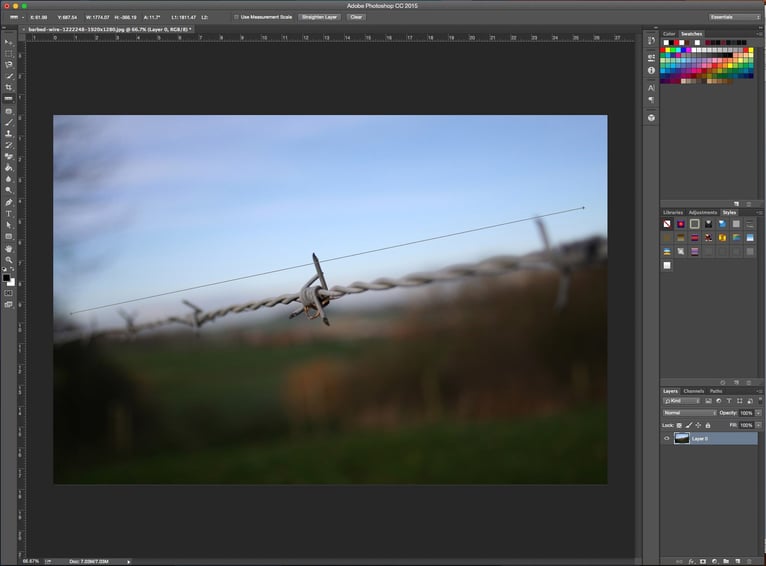The width and height of the screenshot is (766, 566).
Task: Switch to the Color tab
Action: coord(669,34)
